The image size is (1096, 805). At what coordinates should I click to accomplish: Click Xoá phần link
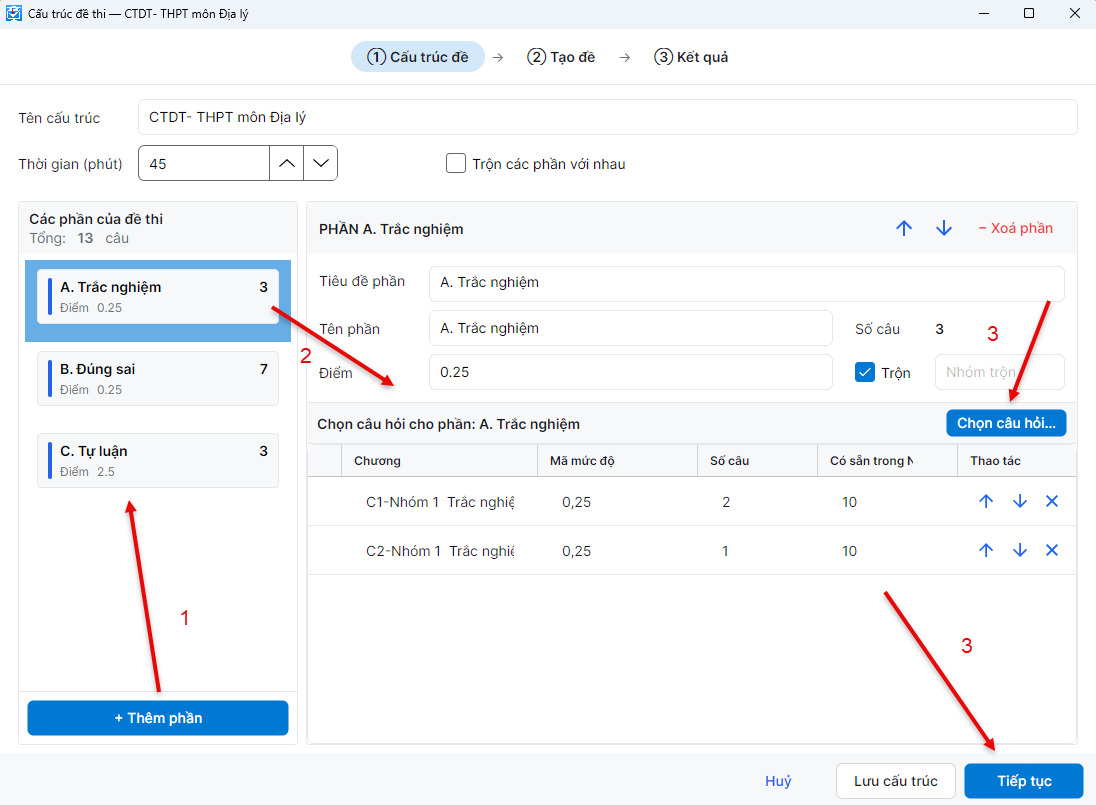pyautogui.click(x=1016, y=229)
